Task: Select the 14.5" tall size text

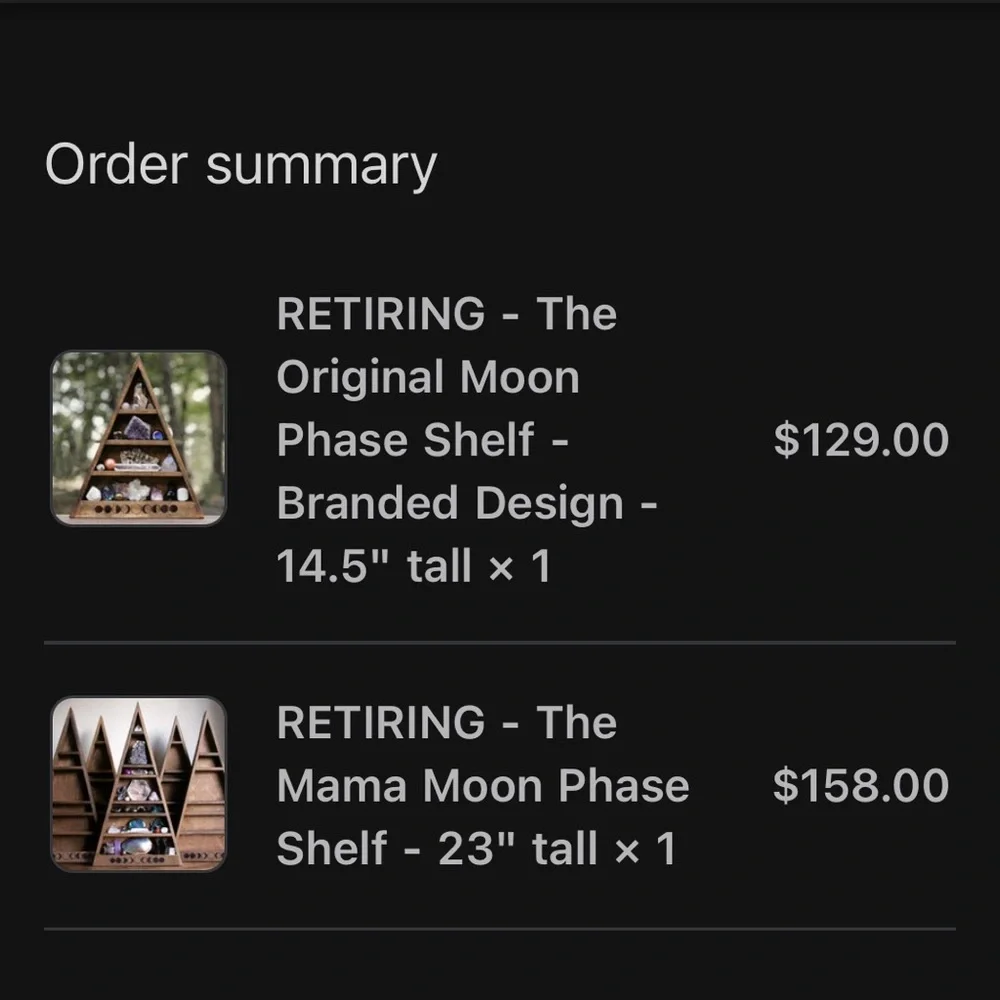Action: coord(374,565)
